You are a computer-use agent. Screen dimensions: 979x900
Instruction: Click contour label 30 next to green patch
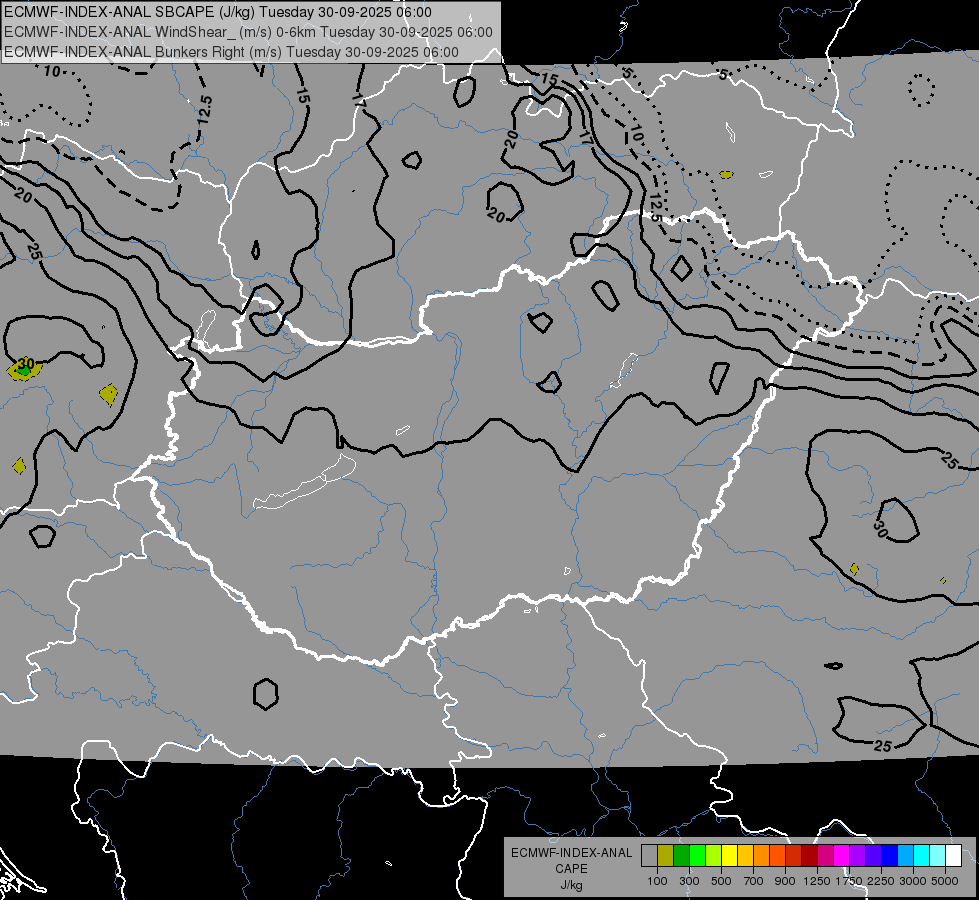(26, 363)
